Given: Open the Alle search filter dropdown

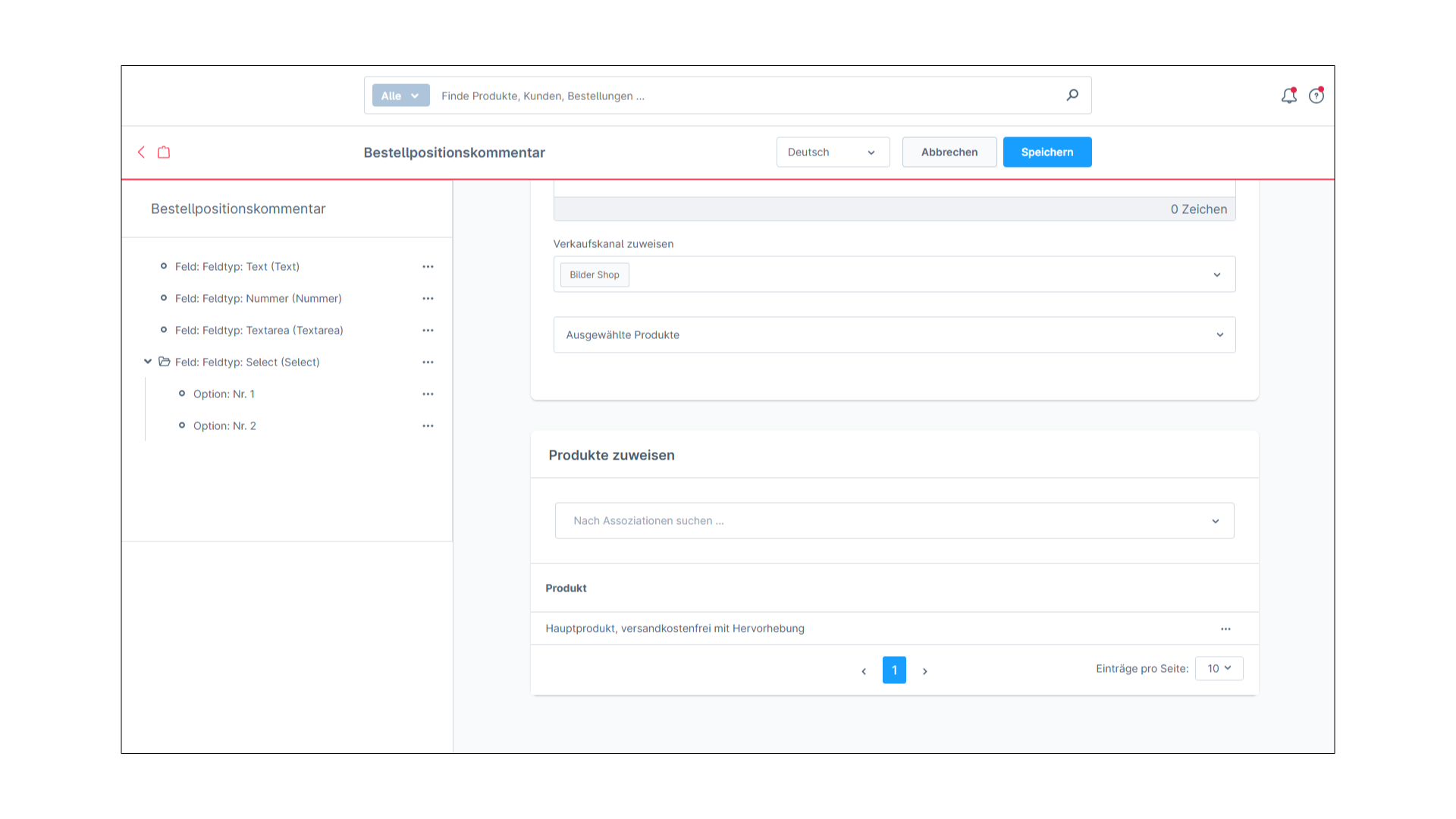Looking at the screenshot, I should pyautogui.click(x=400, y=96).
